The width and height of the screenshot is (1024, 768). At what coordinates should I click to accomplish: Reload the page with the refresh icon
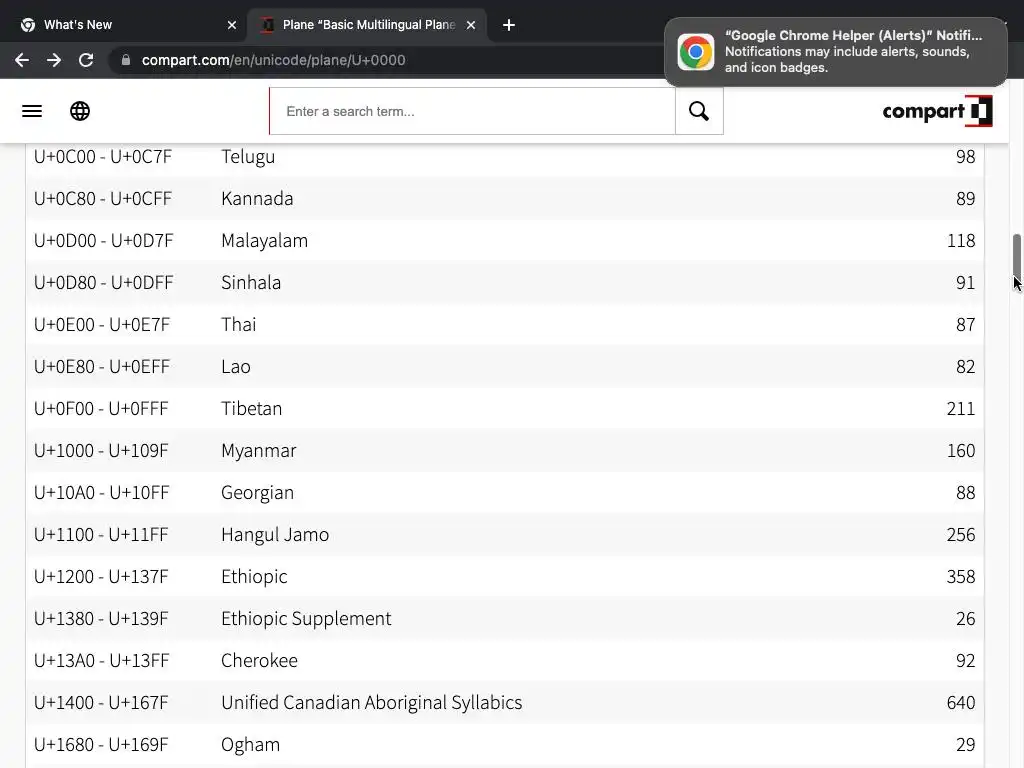pos(86,60)
